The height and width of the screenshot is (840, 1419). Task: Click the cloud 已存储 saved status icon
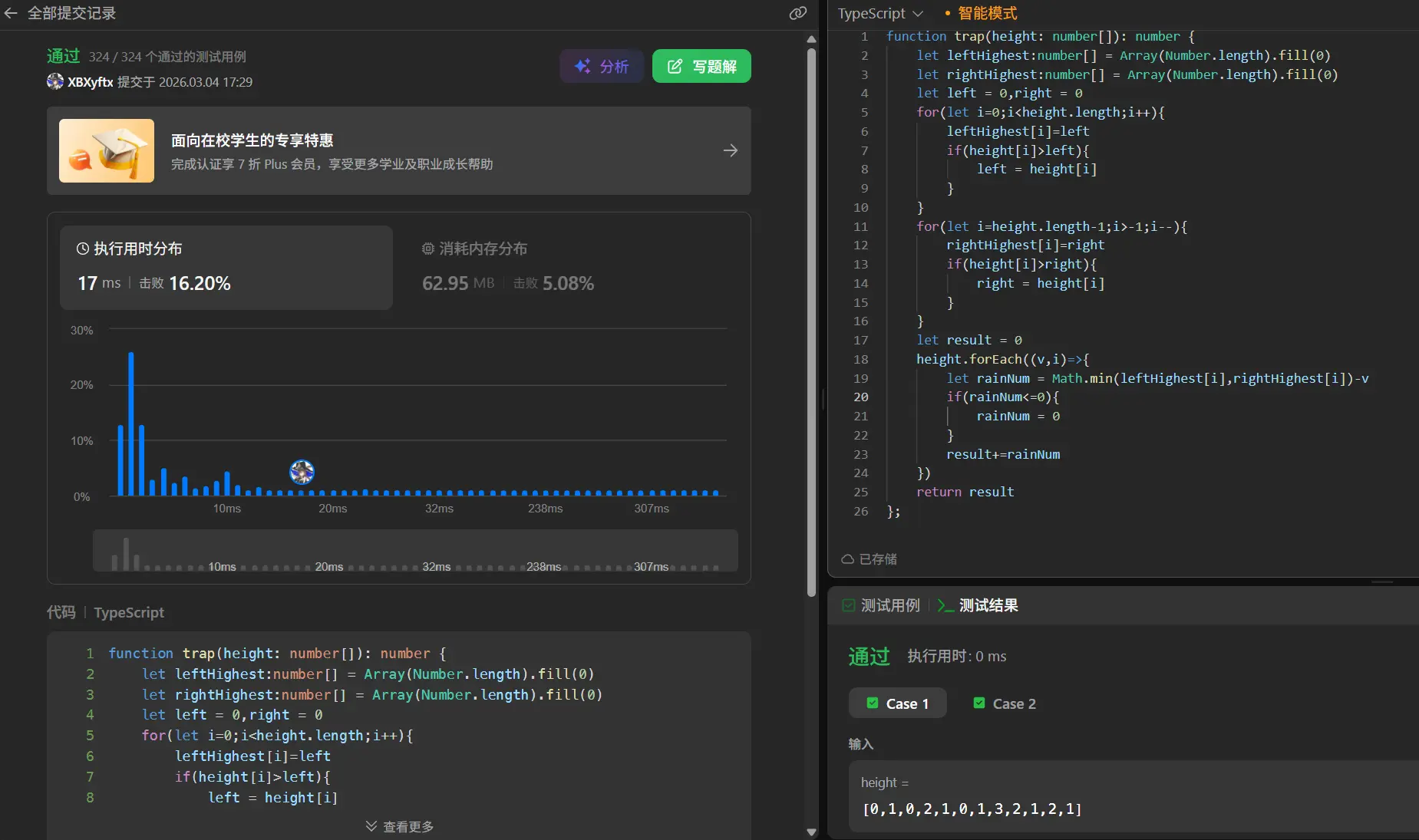pyautogui.click(x=848, y=559)
